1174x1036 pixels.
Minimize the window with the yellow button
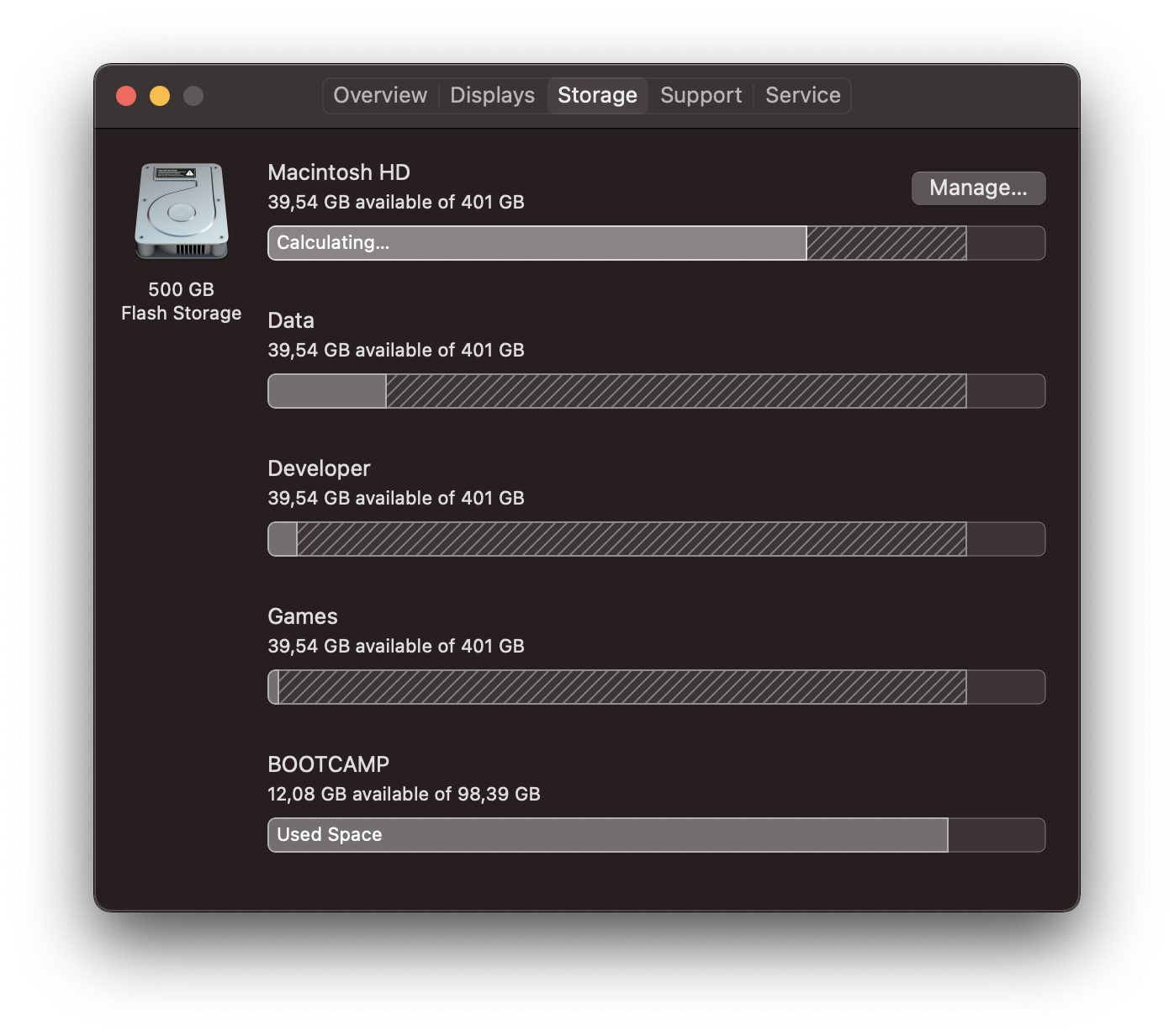coord(160,96)
